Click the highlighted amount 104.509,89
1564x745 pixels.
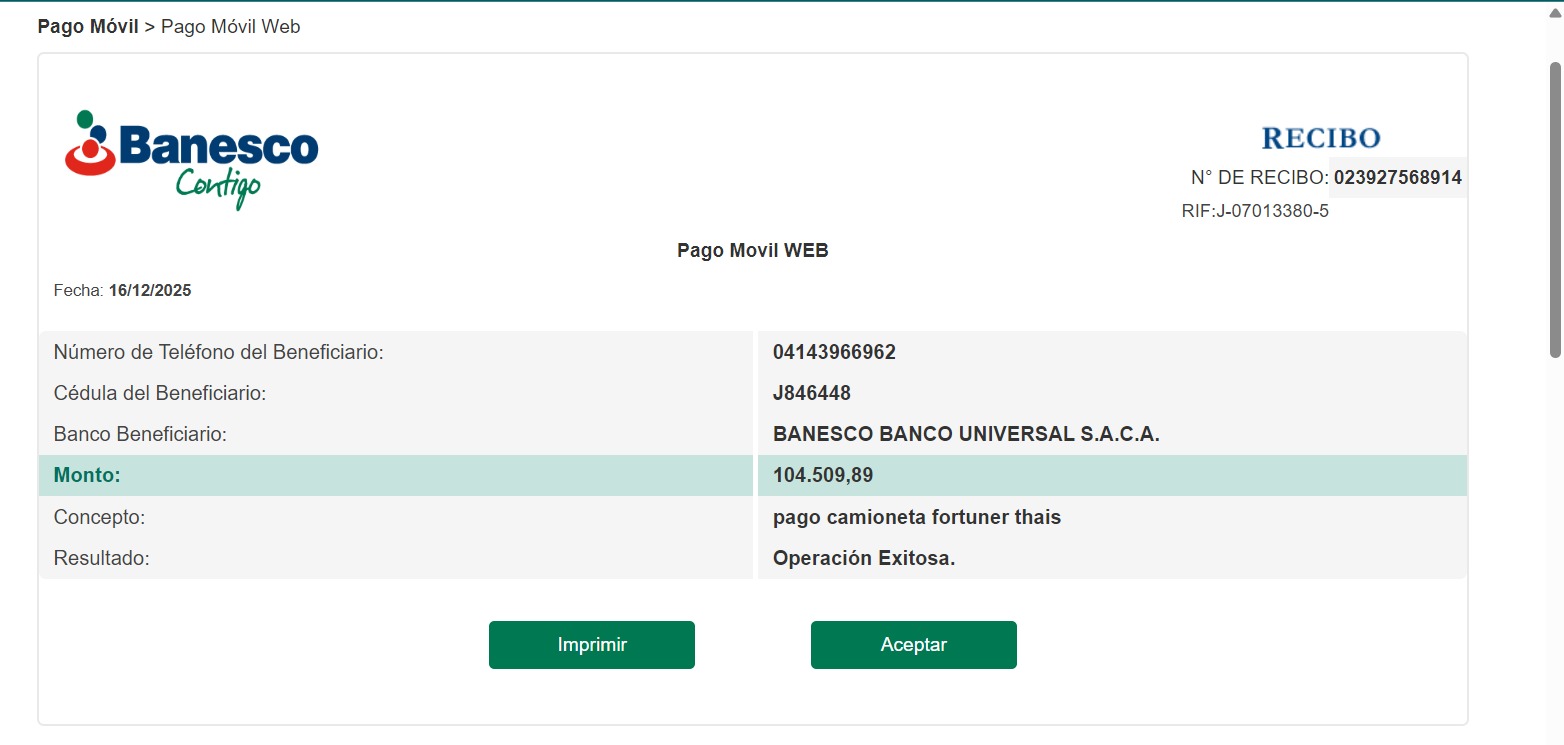point(822,476)
